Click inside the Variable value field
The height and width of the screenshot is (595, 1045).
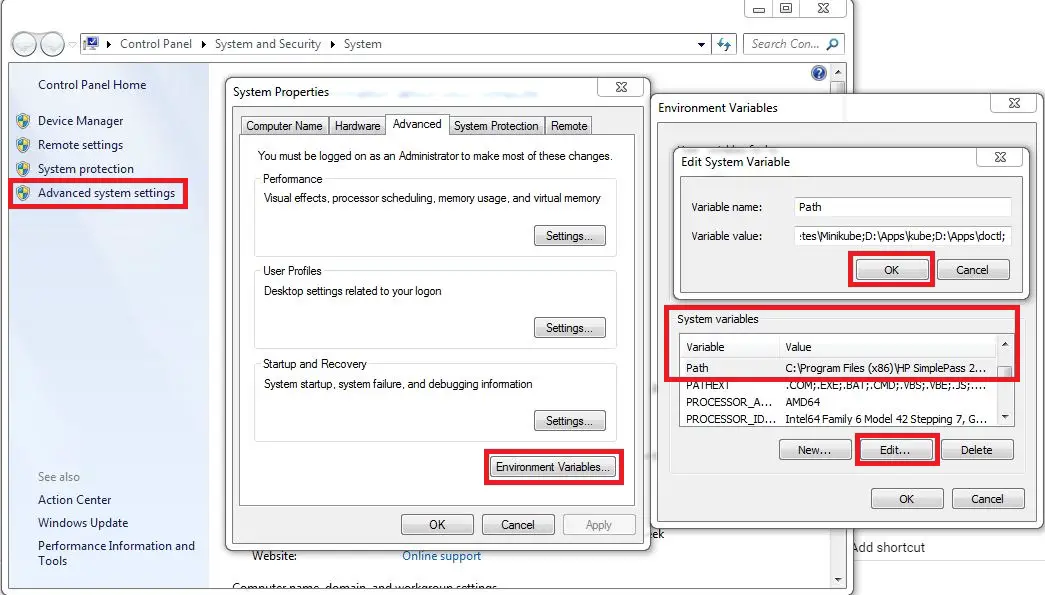coord(900,236)
